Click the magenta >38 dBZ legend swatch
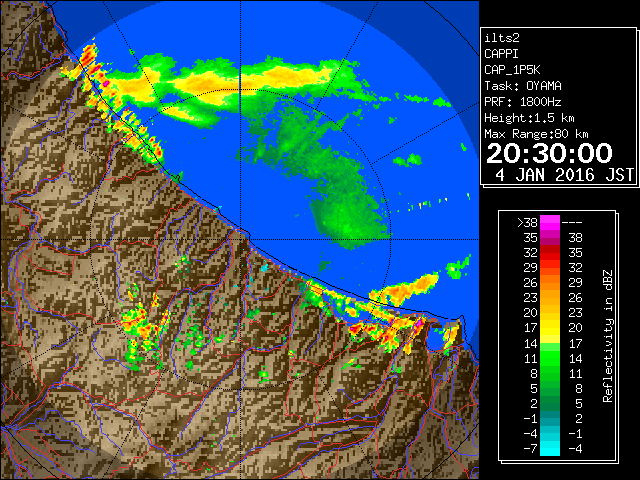Screen dimensions: 640x480 [550, 222]
